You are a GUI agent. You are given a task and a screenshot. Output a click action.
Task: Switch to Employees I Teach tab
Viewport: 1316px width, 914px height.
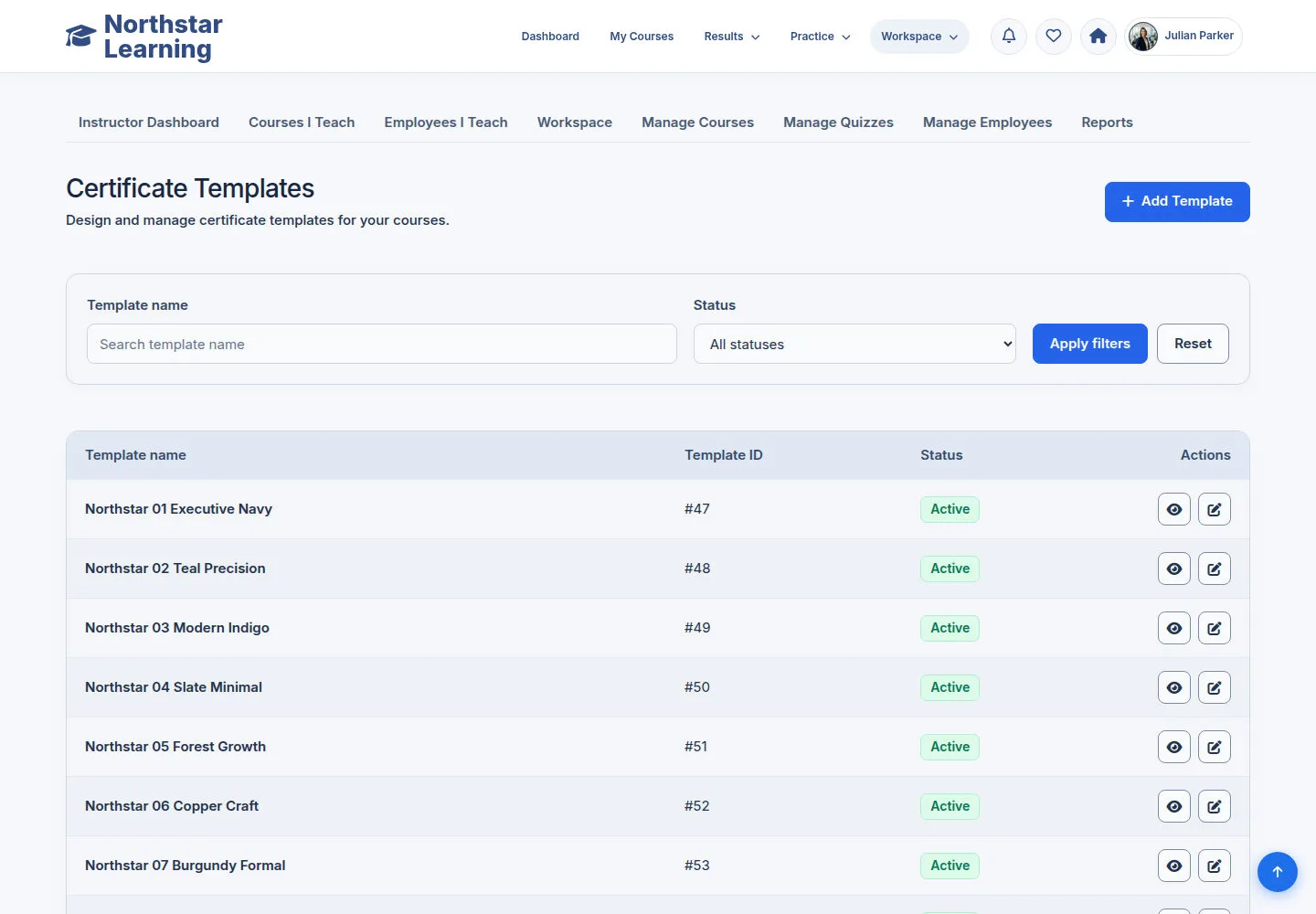(446, 122)
